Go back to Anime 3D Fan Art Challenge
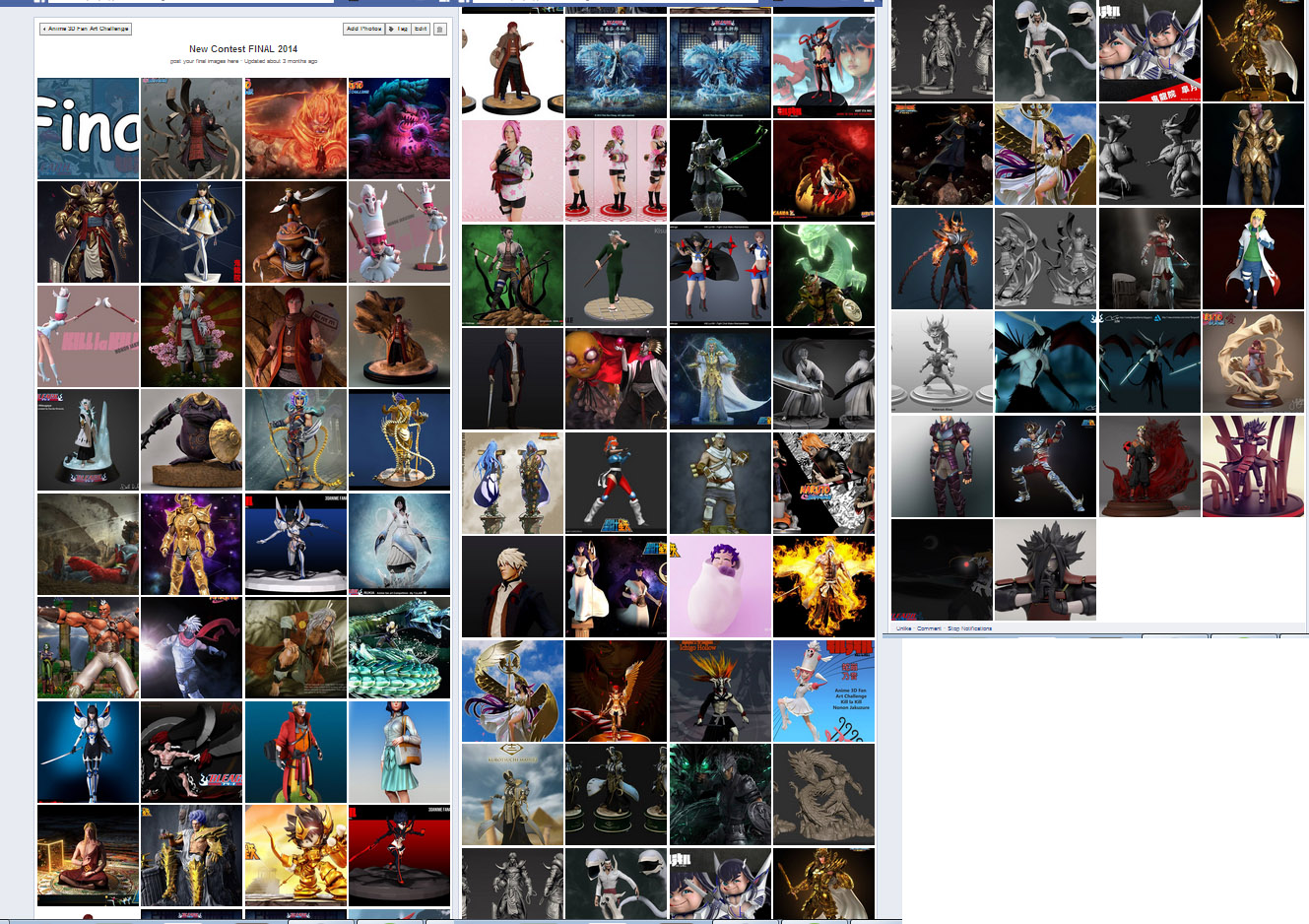 pos(86,29)
